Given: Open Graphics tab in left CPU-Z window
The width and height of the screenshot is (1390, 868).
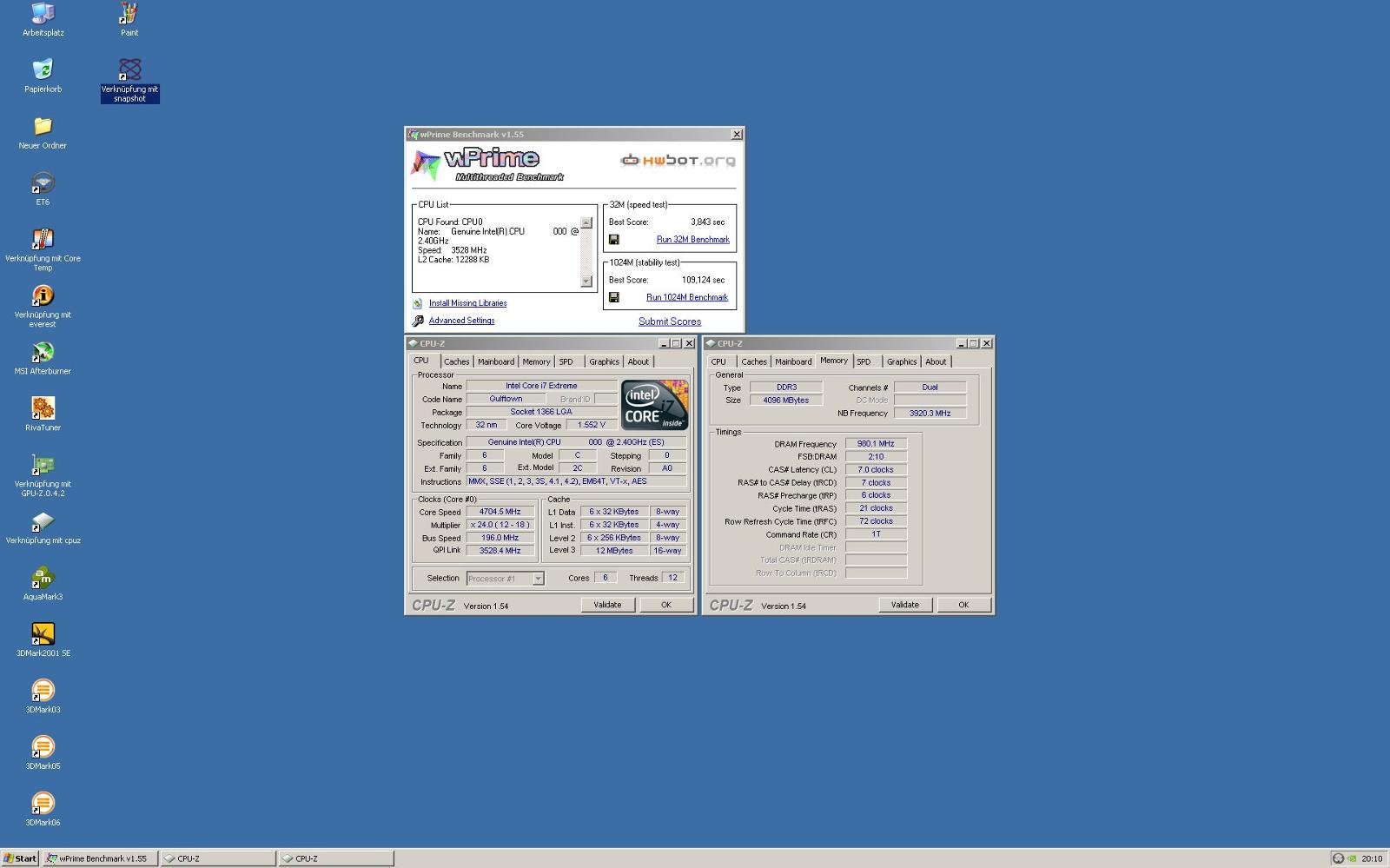Looking at the screenshot, I should pos(604,362).
